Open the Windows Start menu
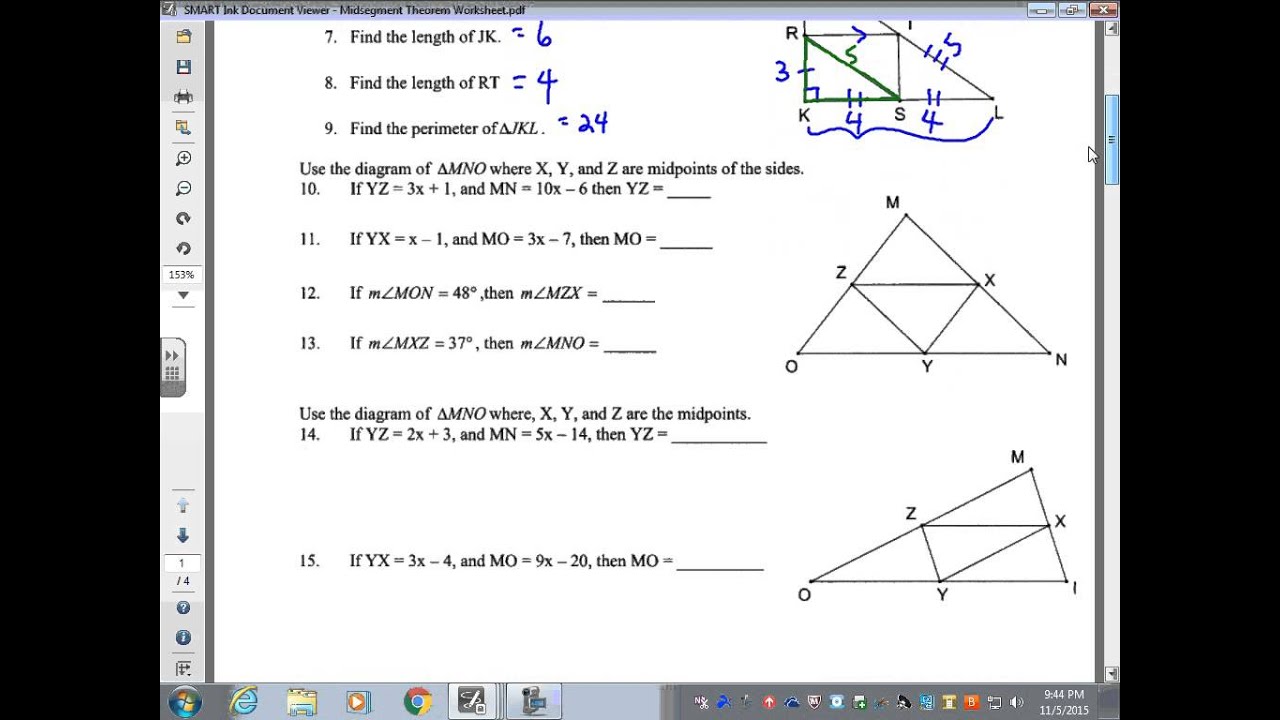This screenshot has height=720, width=1280. (185, 702)
